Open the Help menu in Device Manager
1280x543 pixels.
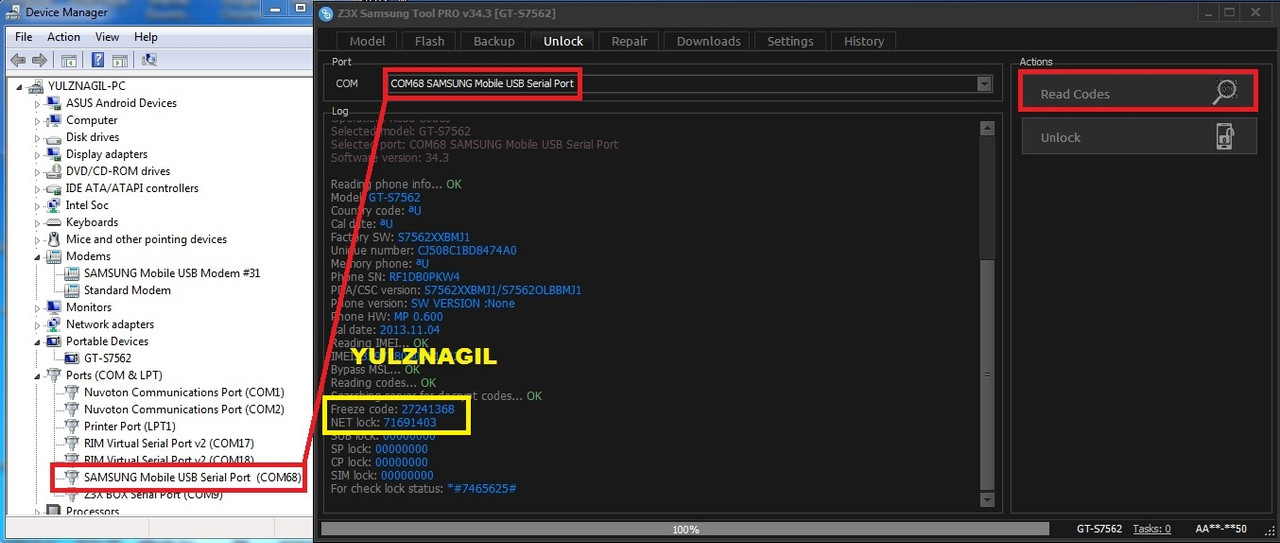[x=146, y=37]
